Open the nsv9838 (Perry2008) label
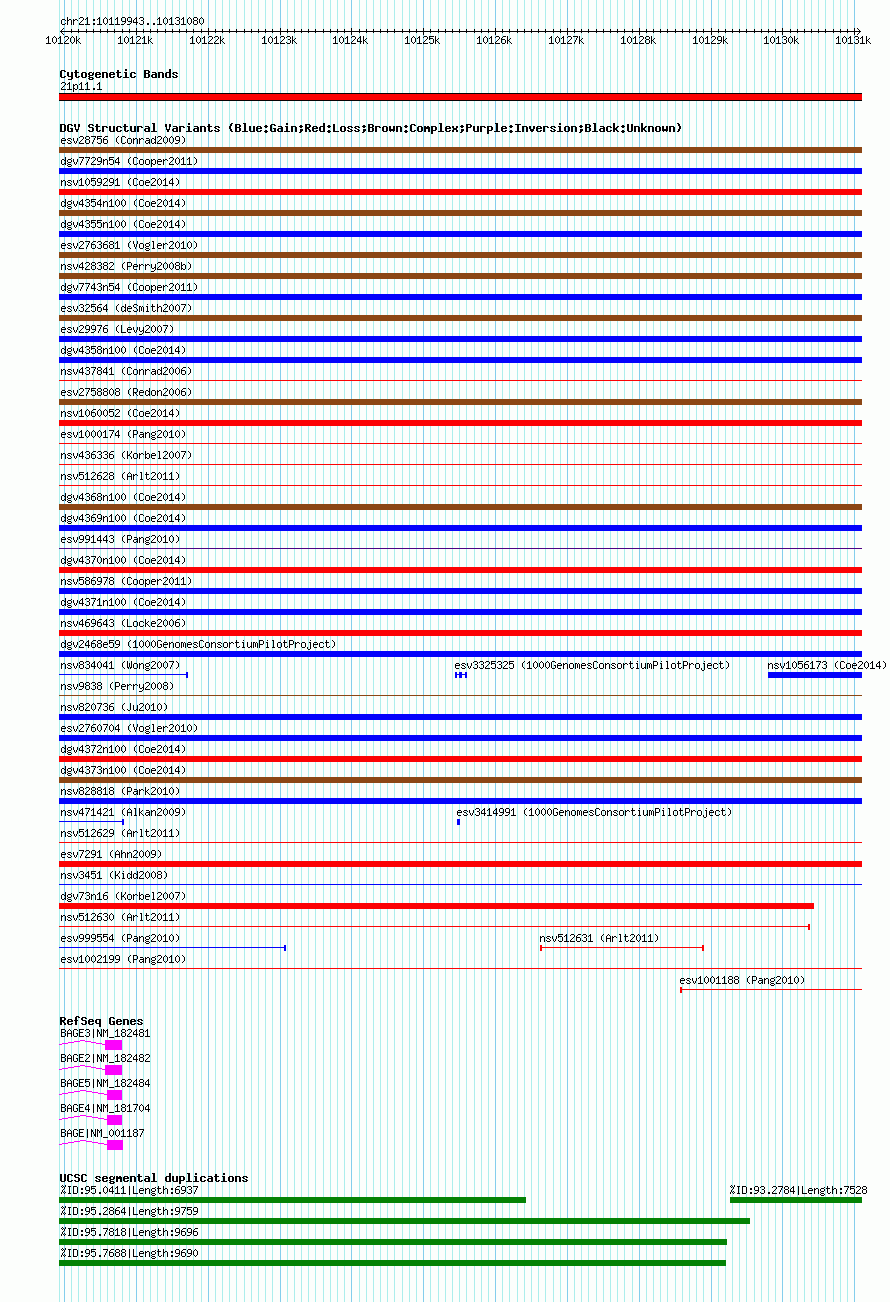 (x=117, y=686)
